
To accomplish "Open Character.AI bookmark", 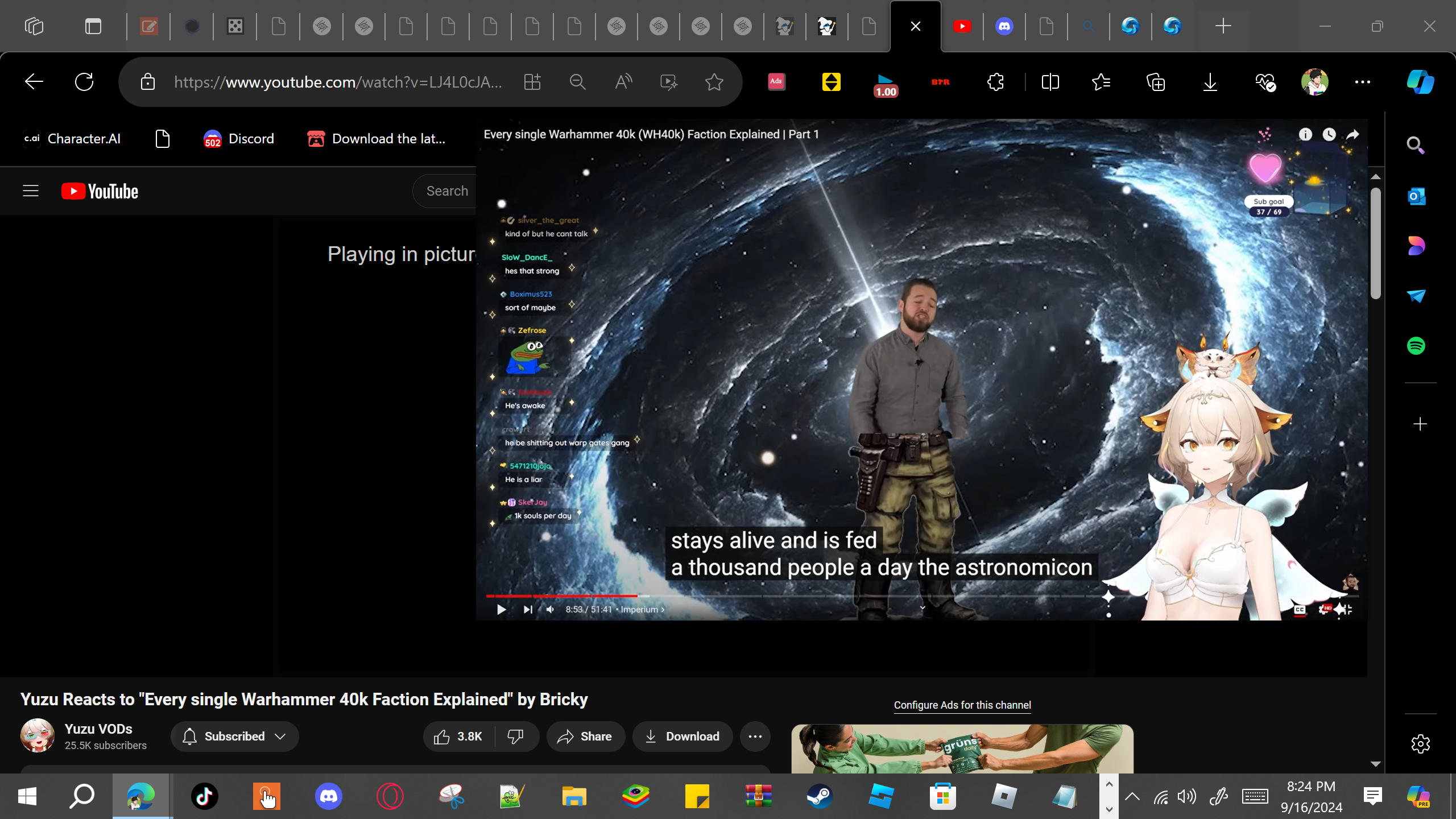I will coord(72,139).
